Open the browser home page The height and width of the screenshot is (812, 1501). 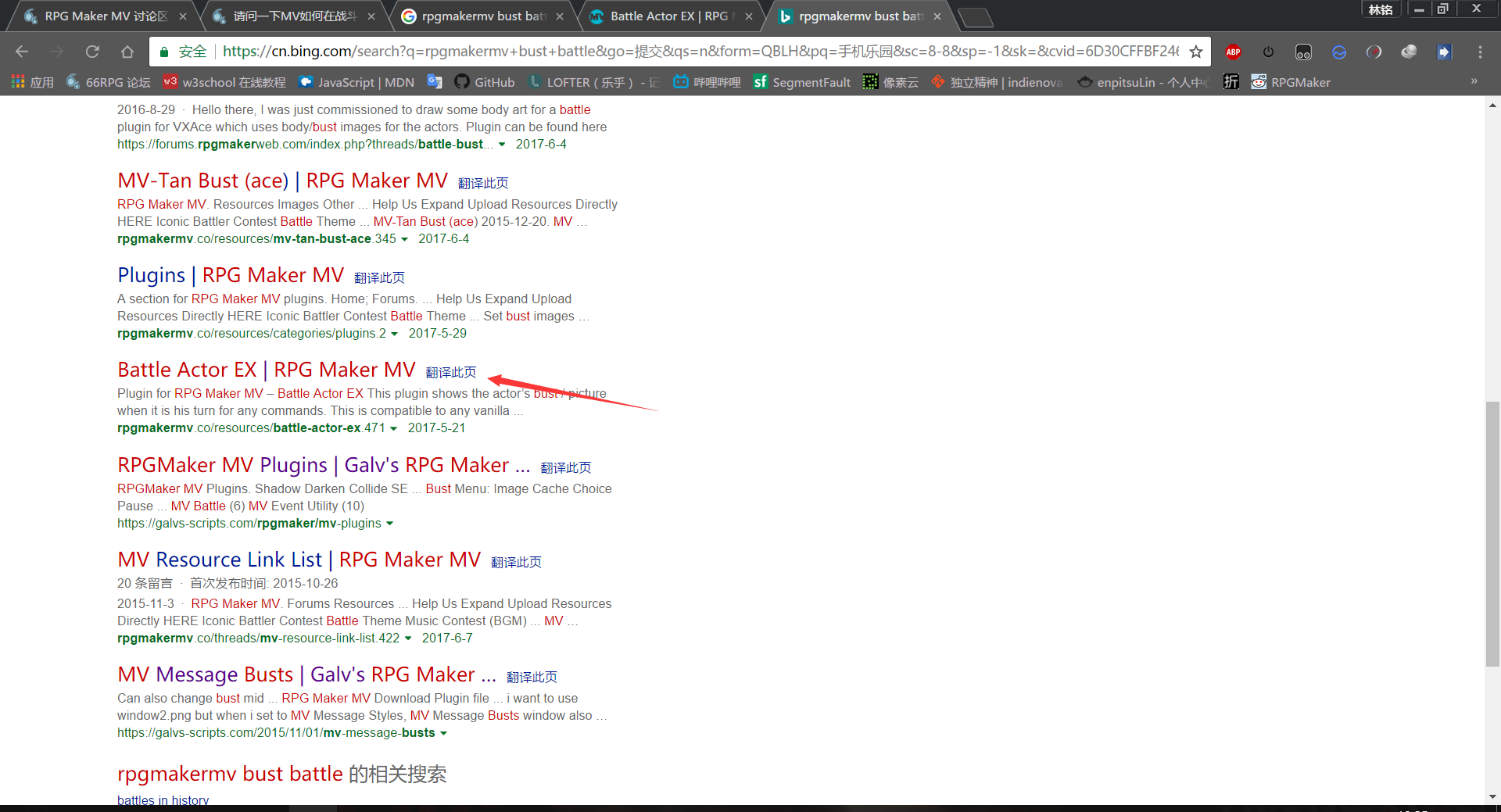127,52
